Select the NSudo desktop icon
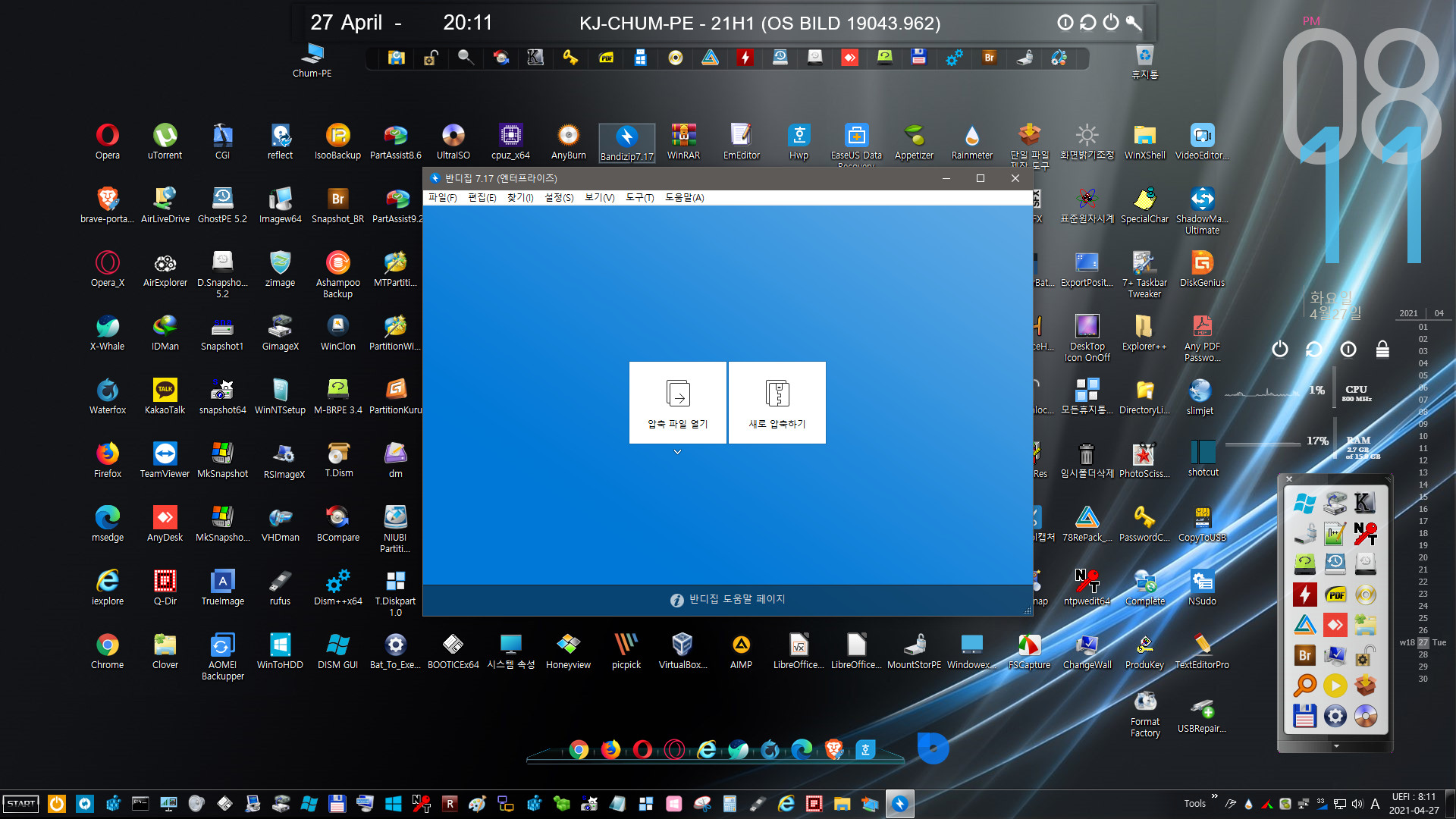This screenshot has width=1456, height=819. pos(1202,588)
